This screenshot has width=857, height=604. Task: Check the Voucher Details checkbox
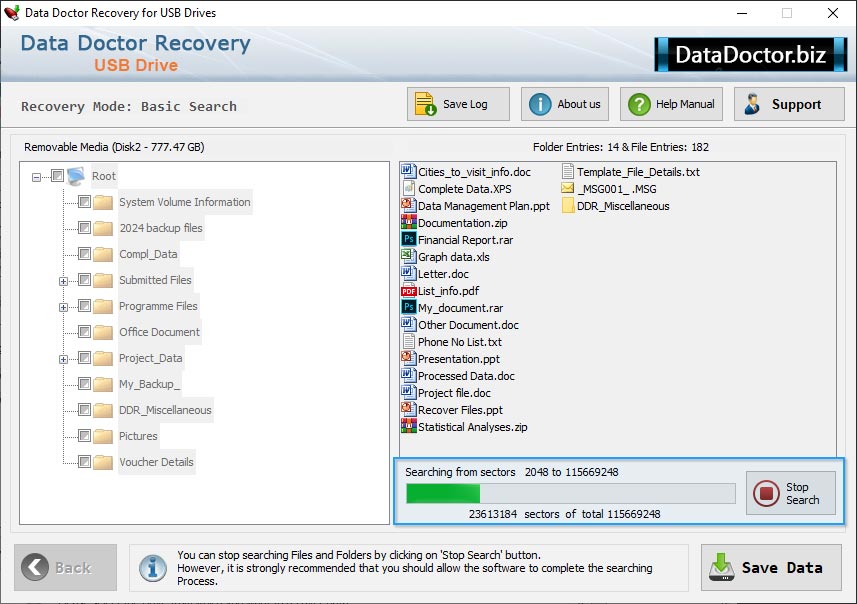pyautogui.click(x=84, y=462)
